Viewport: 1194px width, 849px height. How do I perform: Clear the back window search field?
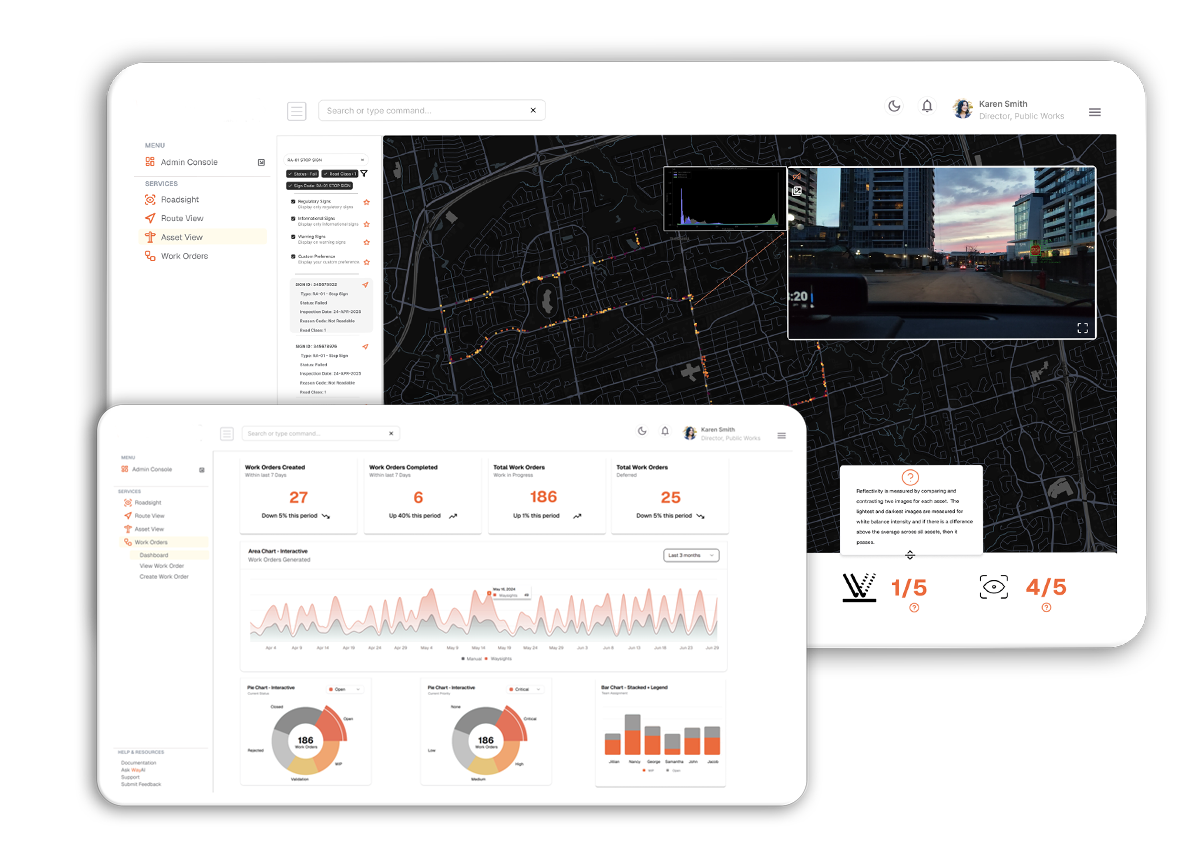[533, 110]
